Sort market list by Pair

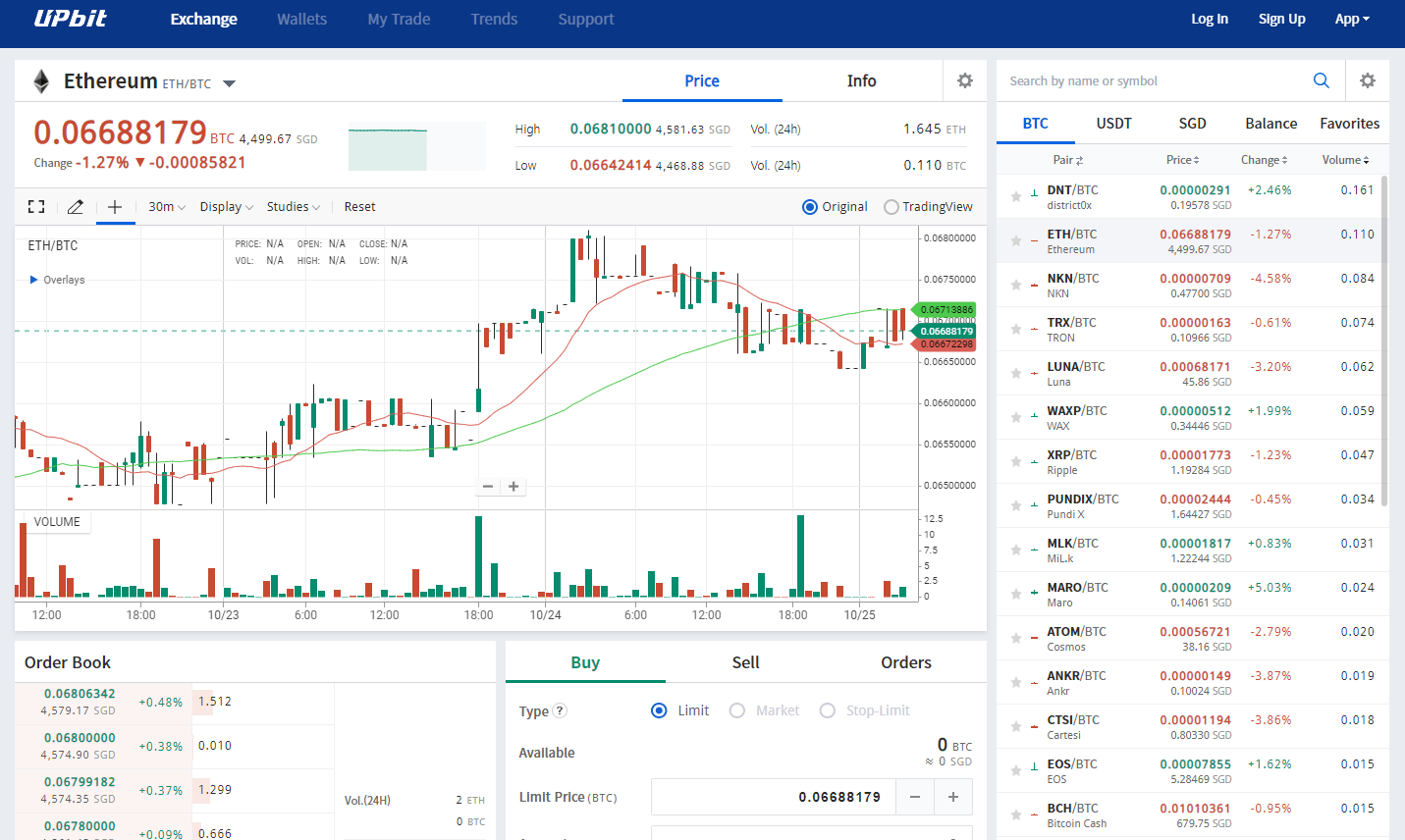click(1068, 160)
